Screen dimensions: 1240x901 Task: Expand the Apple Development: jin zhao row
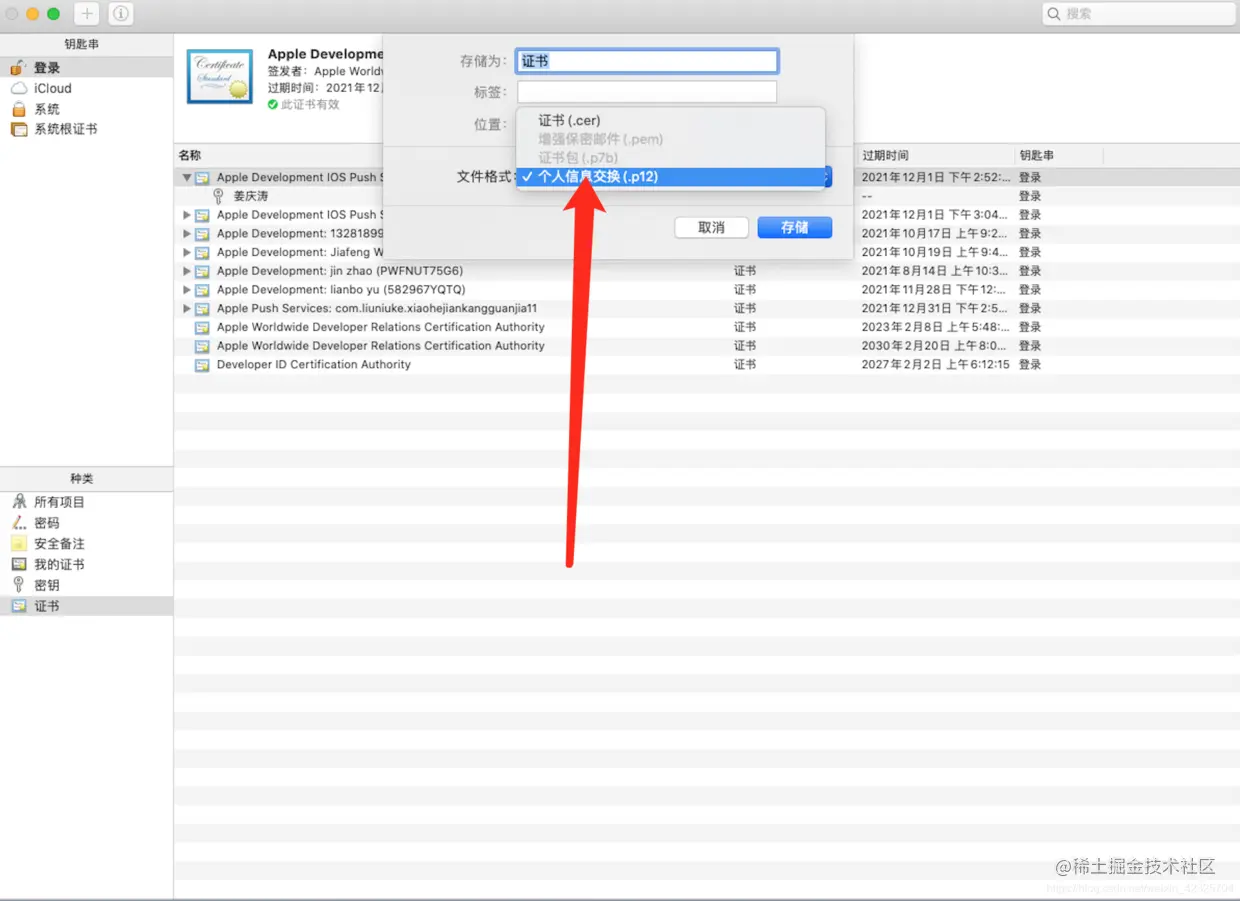coord(186,271)
